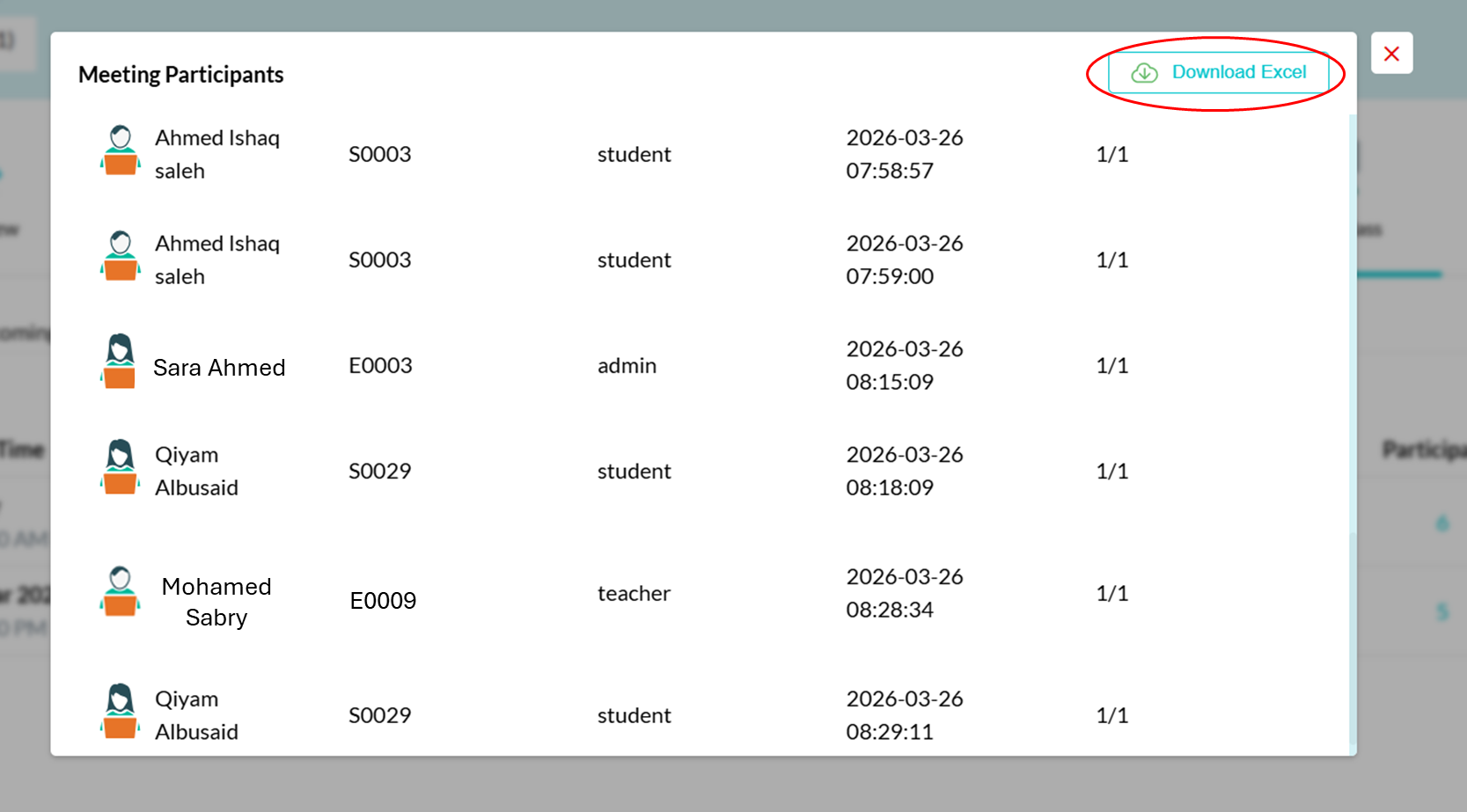
Task: Select student role in the 07:58:57 row
Action: 634,154
